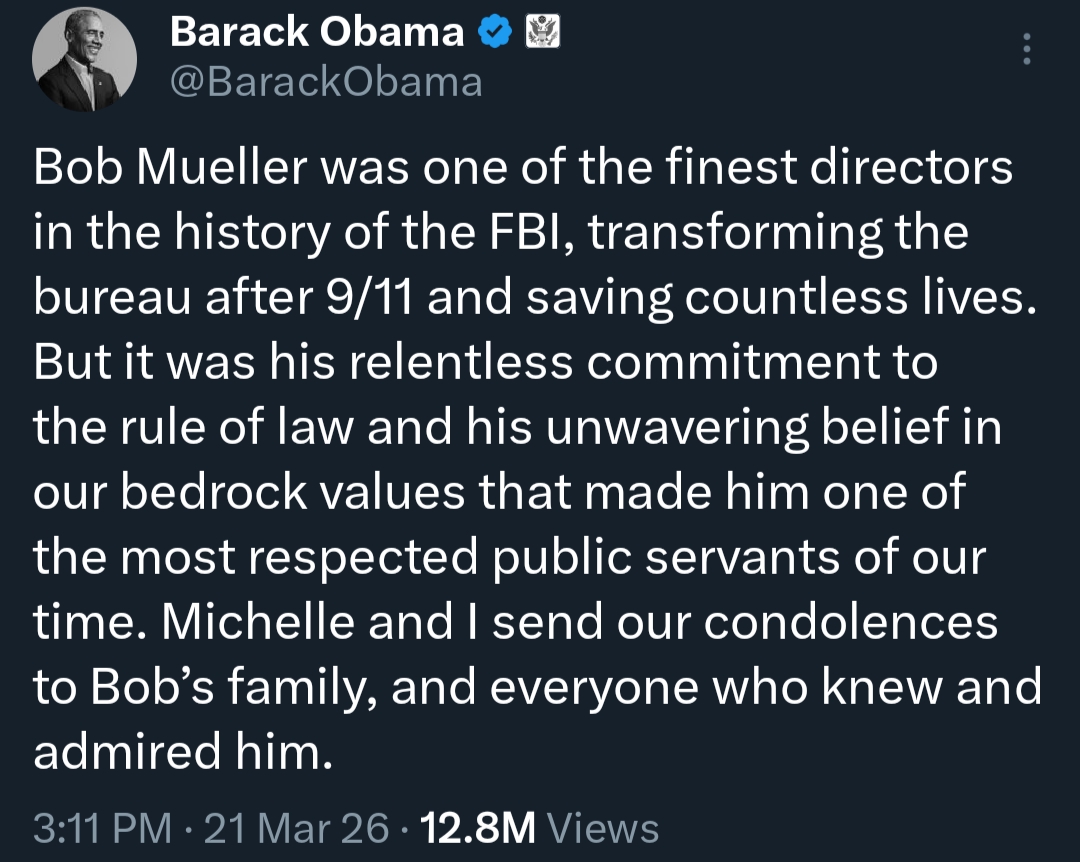Click the phrase "saving countless lives"
Viewport: 1080px width, 862px height.
click(x=776, y=296)
